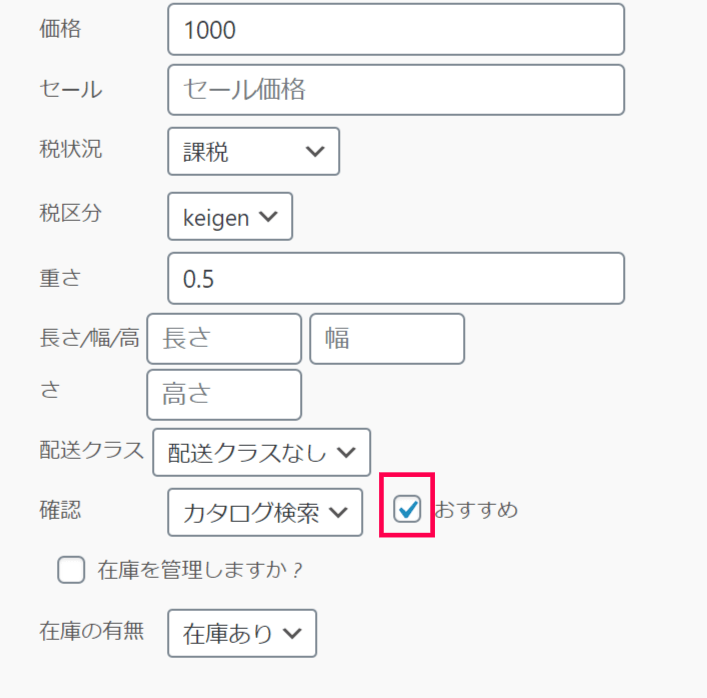Viewport: 707px width, 698px height.
Task: Click the chevron arrow on 課税 select
Action: coord(315,152)
